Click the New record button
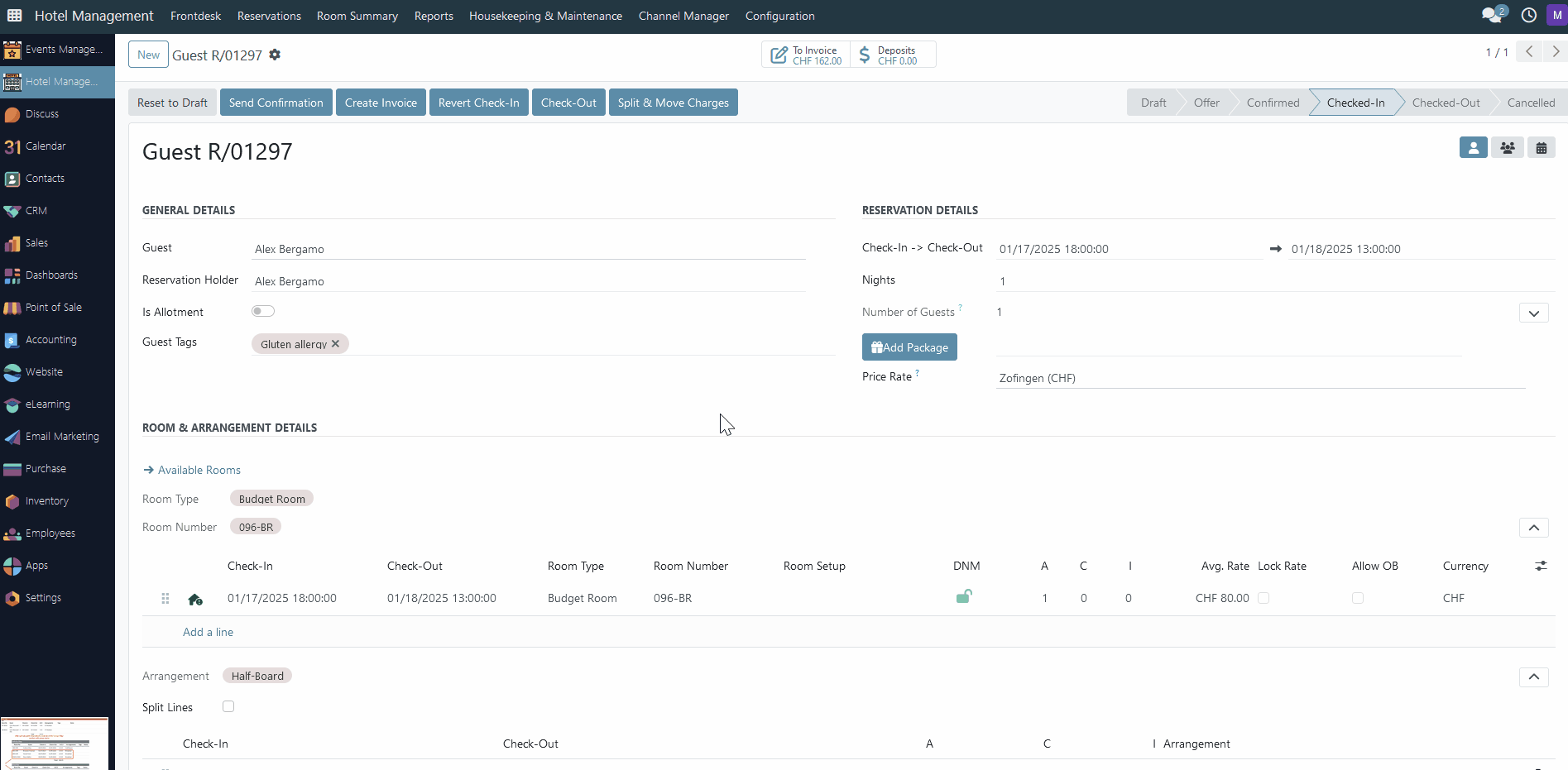 148,55
